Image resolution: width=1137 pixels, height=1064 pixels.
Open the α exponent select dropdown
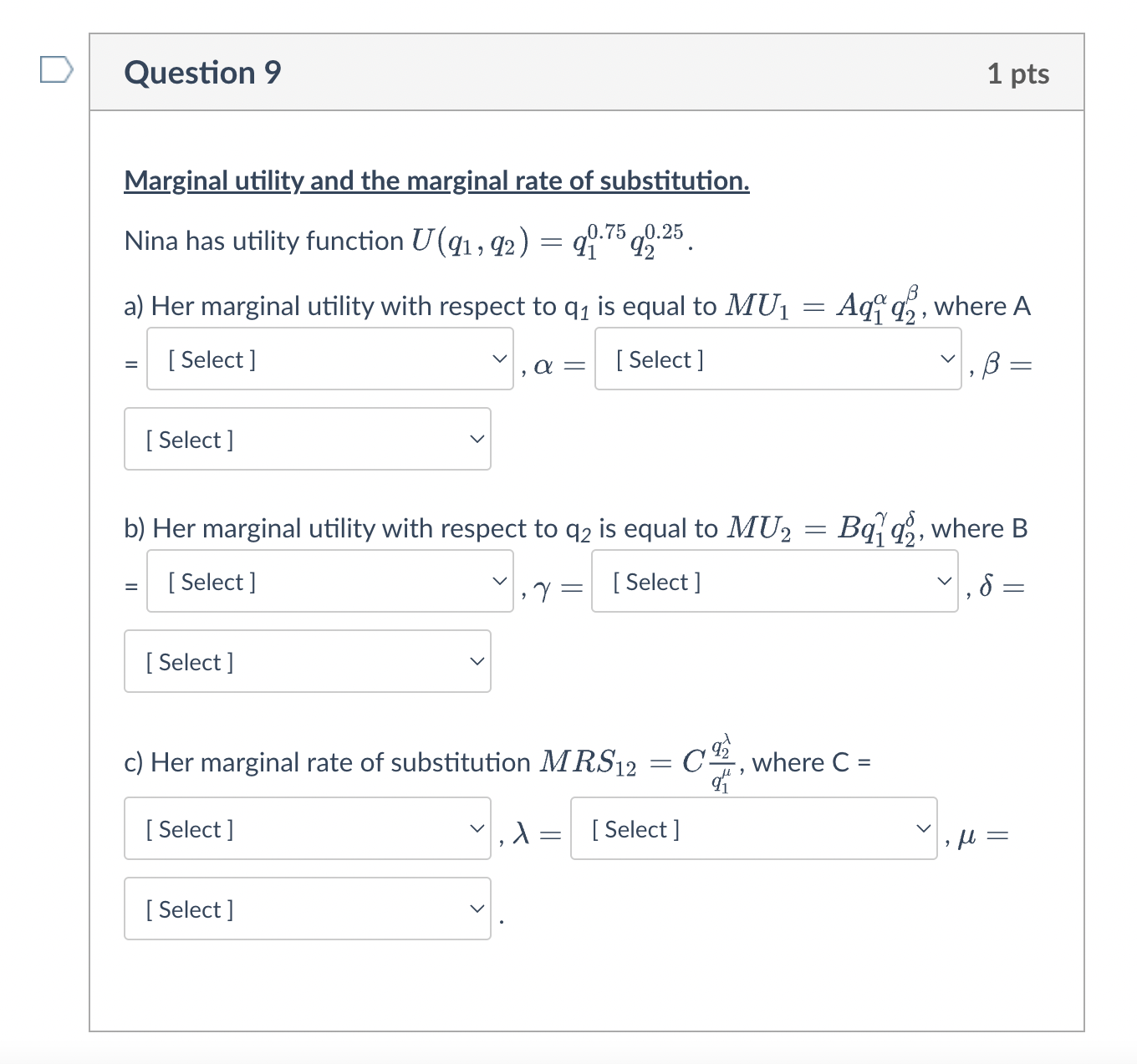(778, 359)
